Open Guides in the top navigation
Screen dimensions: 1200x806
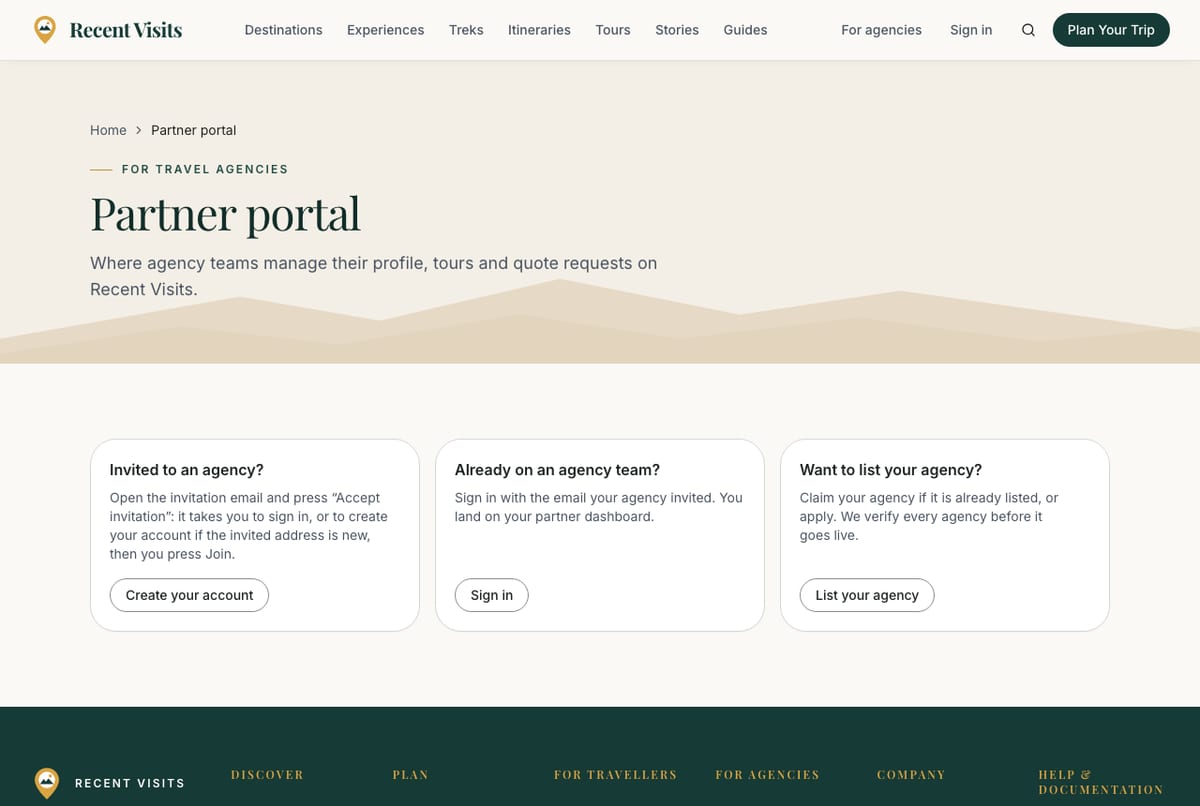tap(745, 30)
